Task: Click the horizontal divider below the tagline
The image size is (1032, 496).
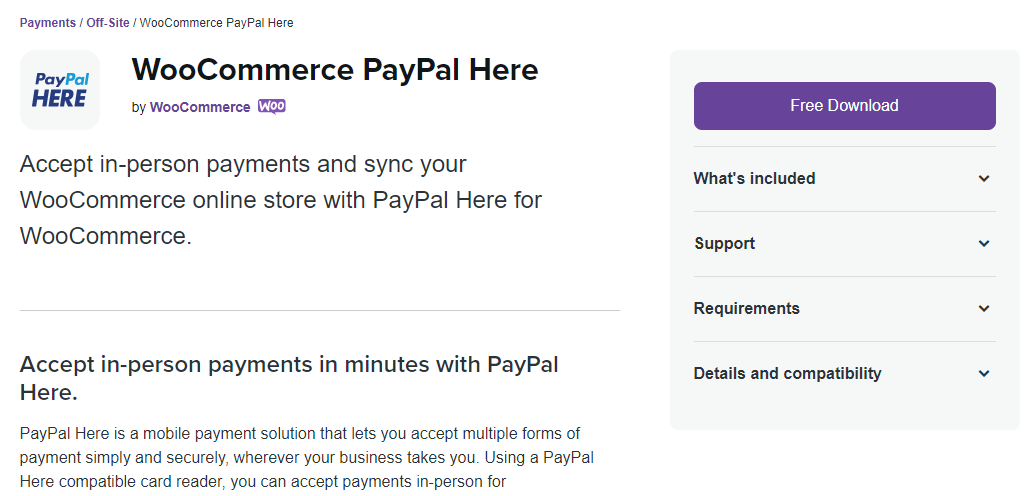Action: [320, 310]
